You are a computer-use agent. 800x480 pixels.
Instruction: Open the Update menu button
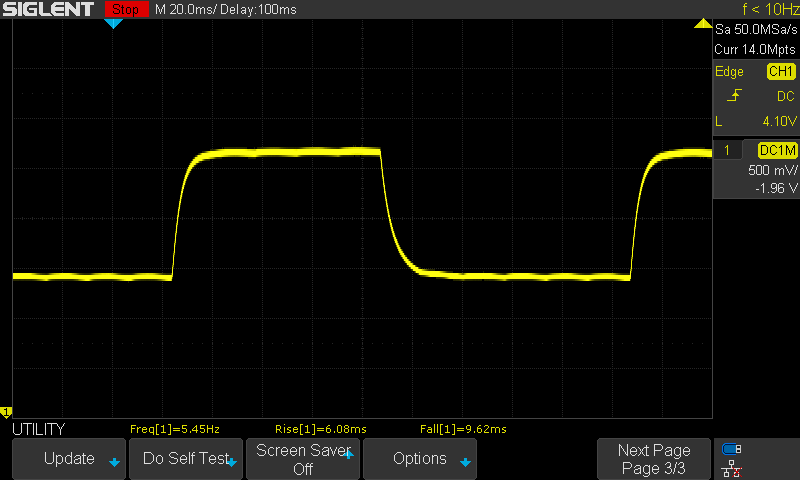(x=69, y=459)
